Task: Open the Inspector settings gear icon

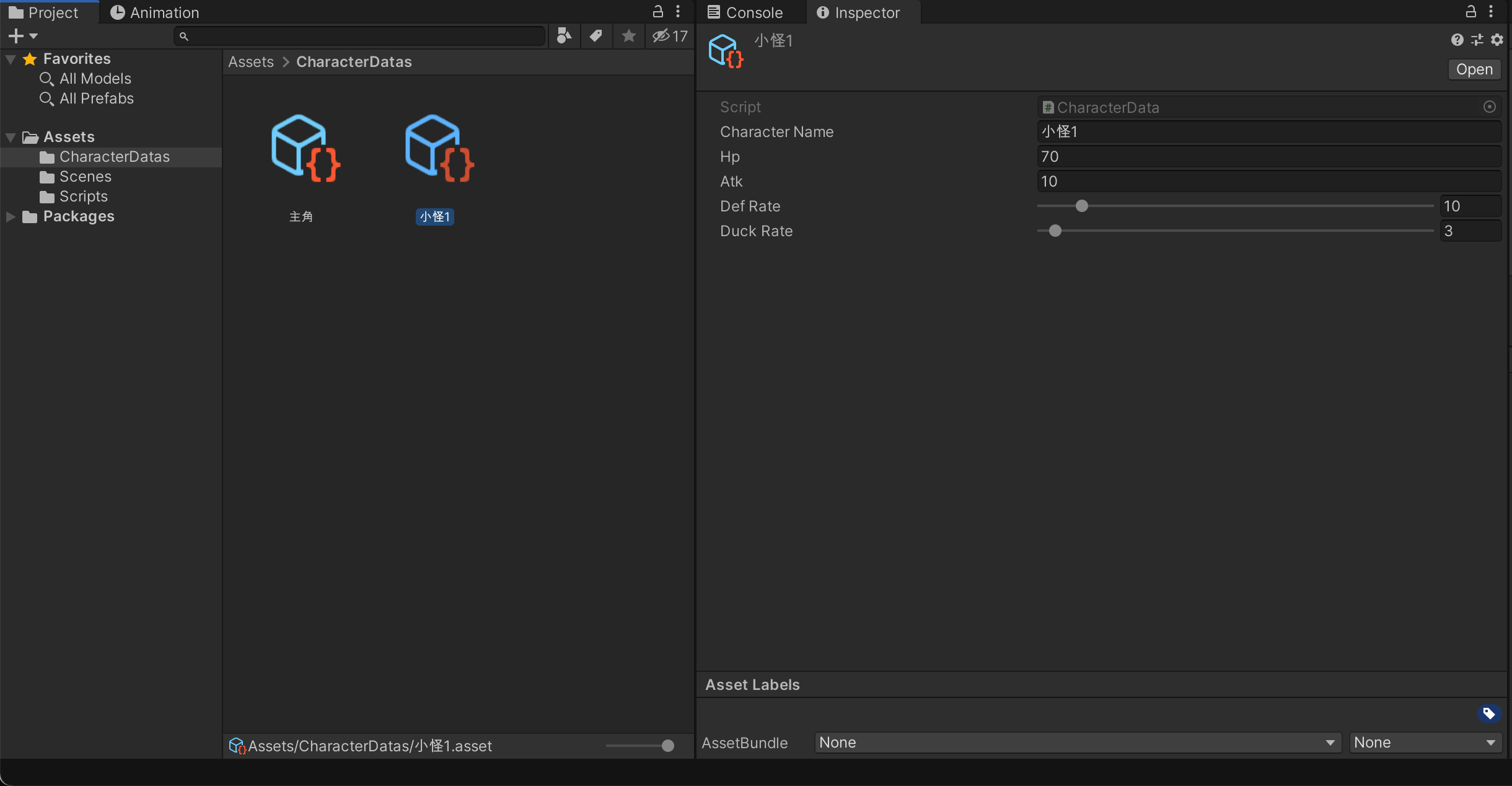Action: (1497, 40)
